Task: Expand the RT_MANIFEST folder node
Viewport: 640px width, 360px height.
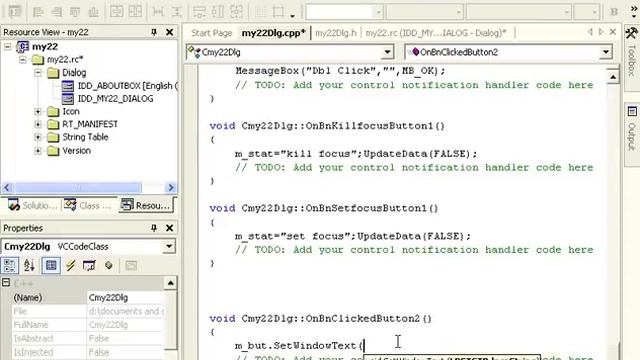Action: (38, 124)
